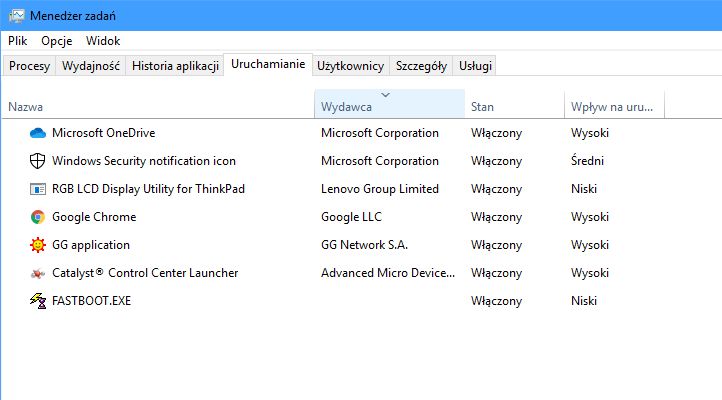
Task: Click Wysoki impact for Catalyst Control Center
Action: point(590,273)
